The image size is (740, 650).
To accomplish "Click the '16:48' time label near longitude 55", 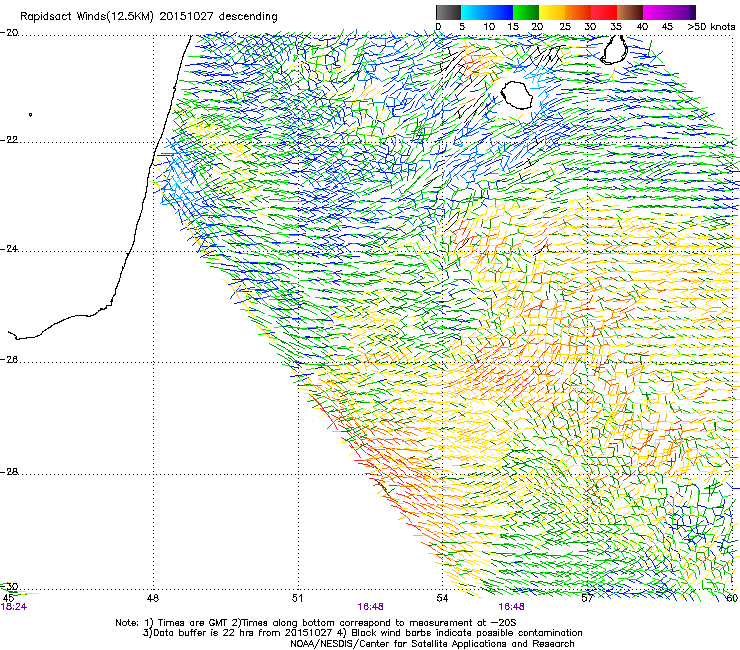I will coord(512,607).
